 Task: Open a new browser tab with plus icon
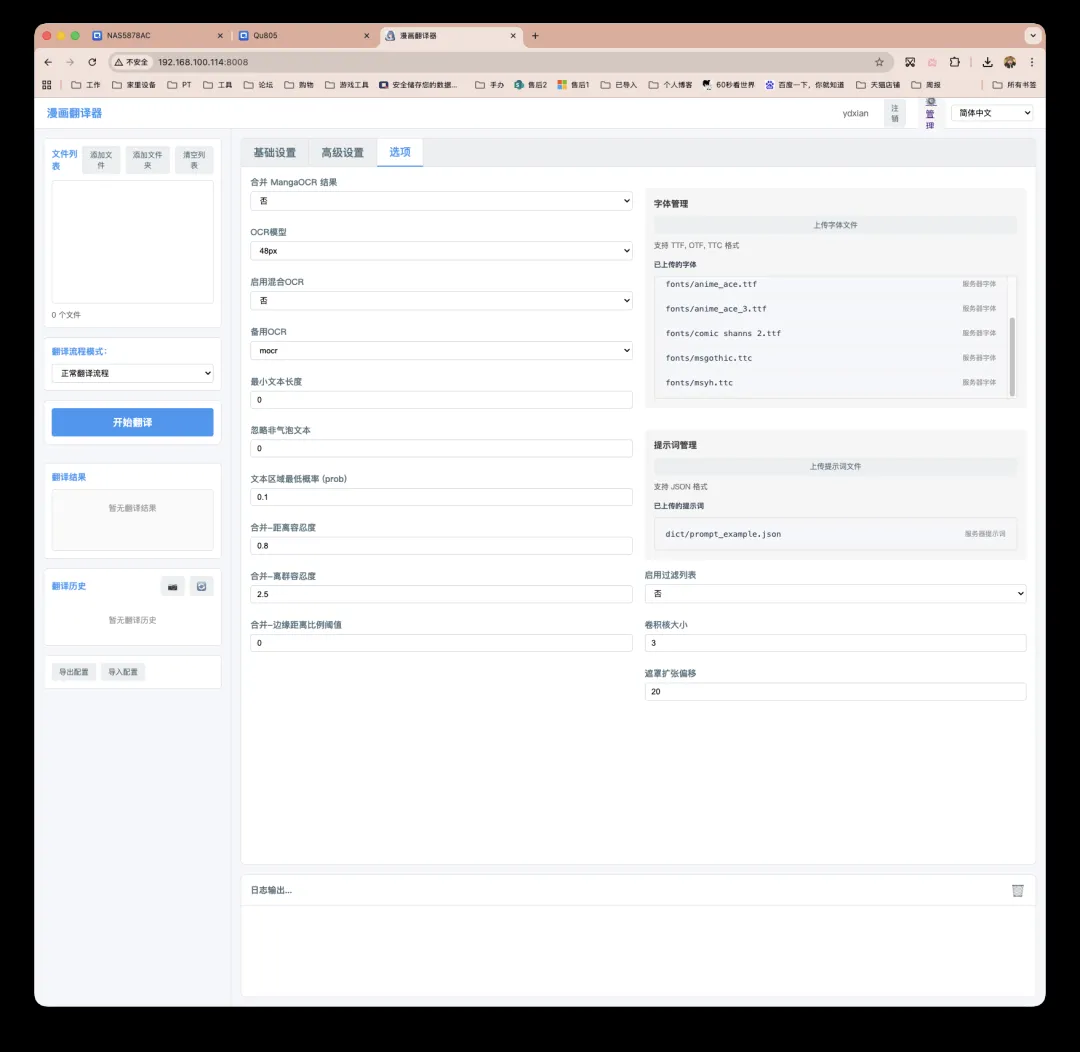pos(535,36)
